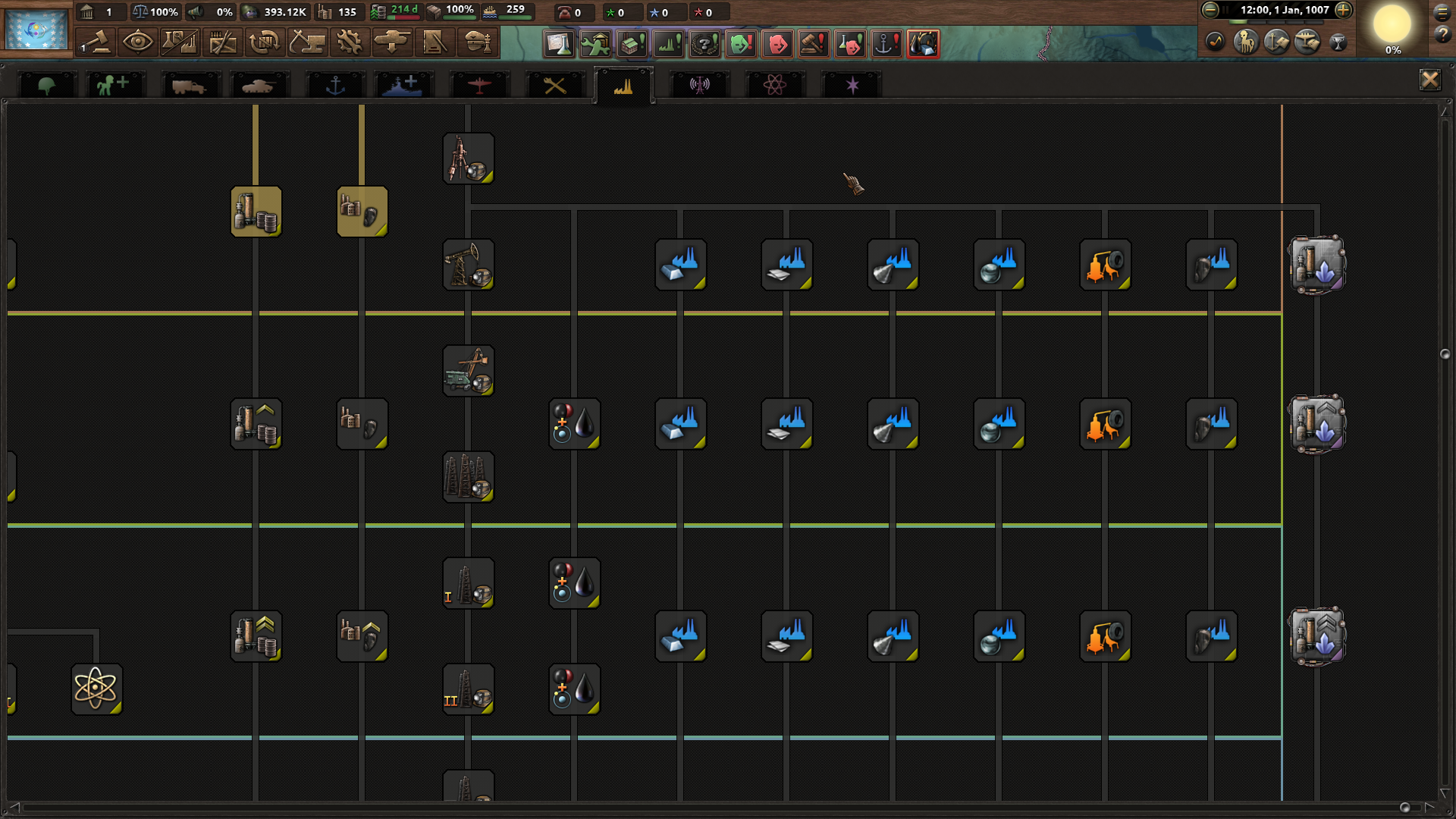Open the diplomacy toolbar icon
Viewport: 1456px width, 819px height.
coord(222,42)
